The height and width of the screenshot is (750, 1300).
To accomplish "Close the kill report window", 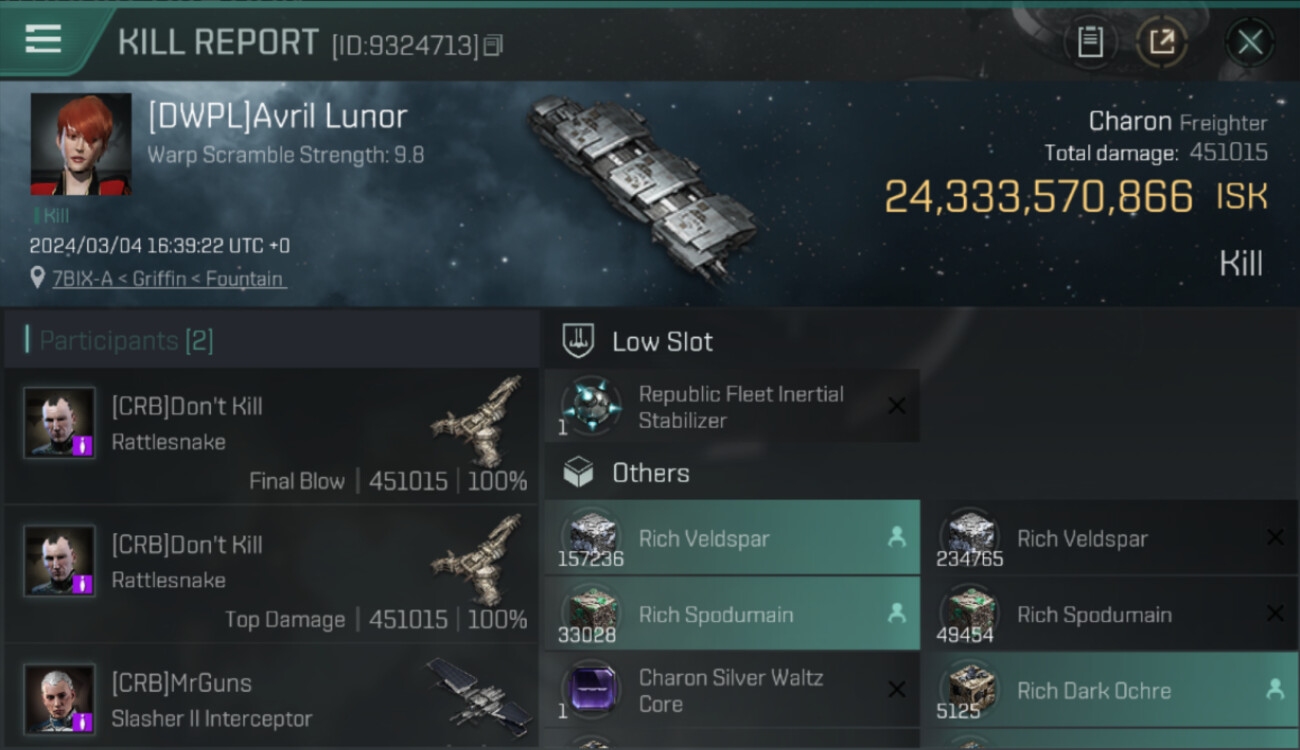I will click(x=1249, y=42).
